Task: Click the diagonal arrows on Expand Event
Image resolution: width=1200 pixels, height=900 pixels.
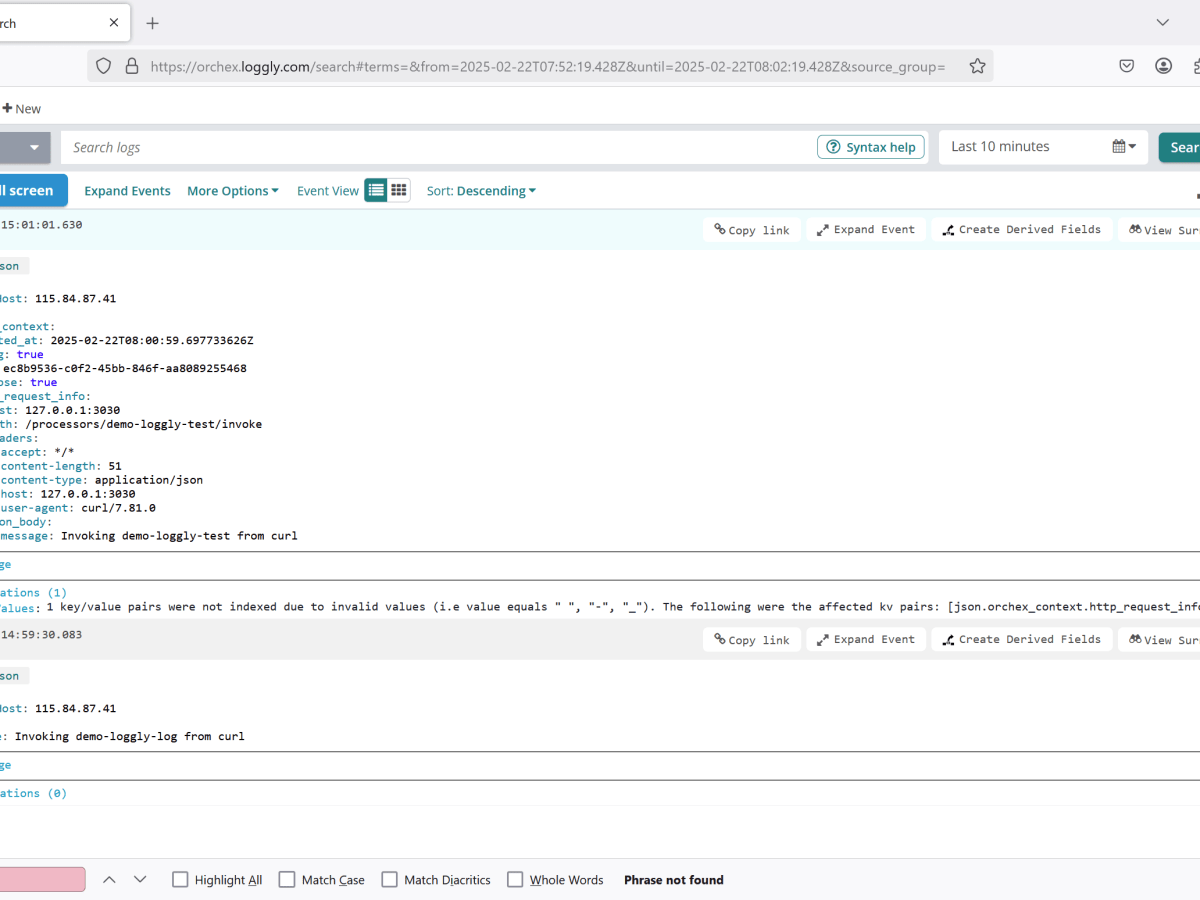Action: (824, 229)
